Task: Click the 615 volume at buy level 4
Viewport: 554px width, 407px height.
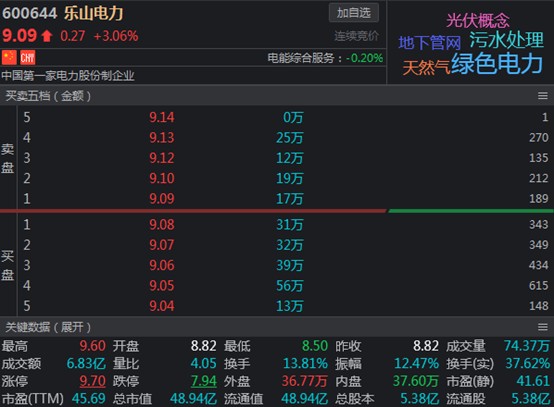Action: [538, 285]
